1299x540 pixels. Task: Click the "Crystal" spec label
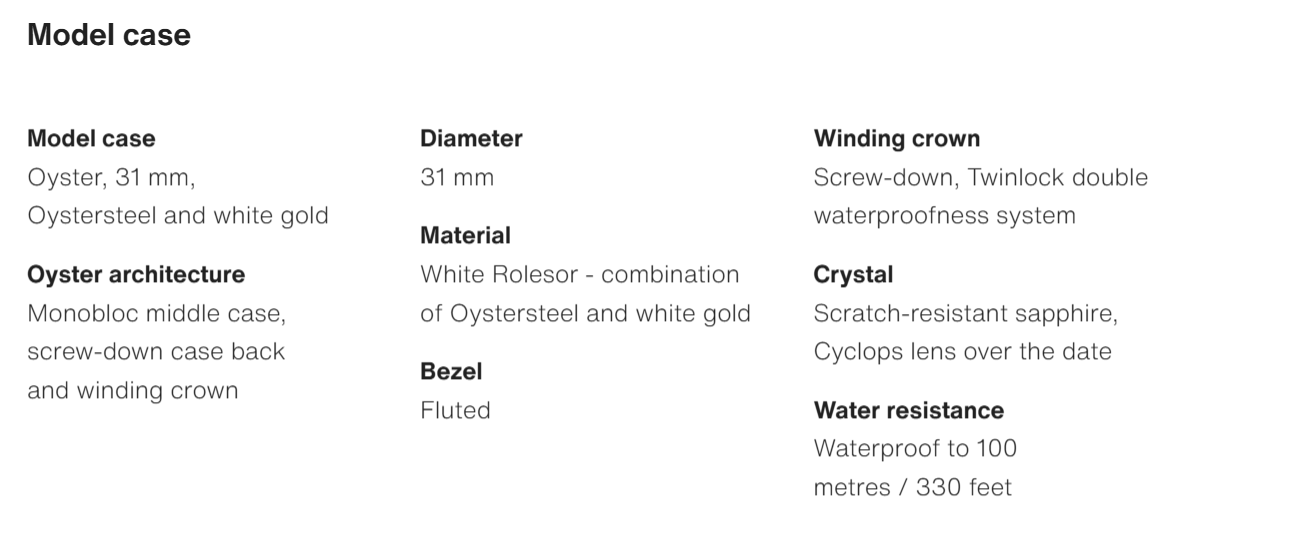pyautogui.click(x=853, y=274)
